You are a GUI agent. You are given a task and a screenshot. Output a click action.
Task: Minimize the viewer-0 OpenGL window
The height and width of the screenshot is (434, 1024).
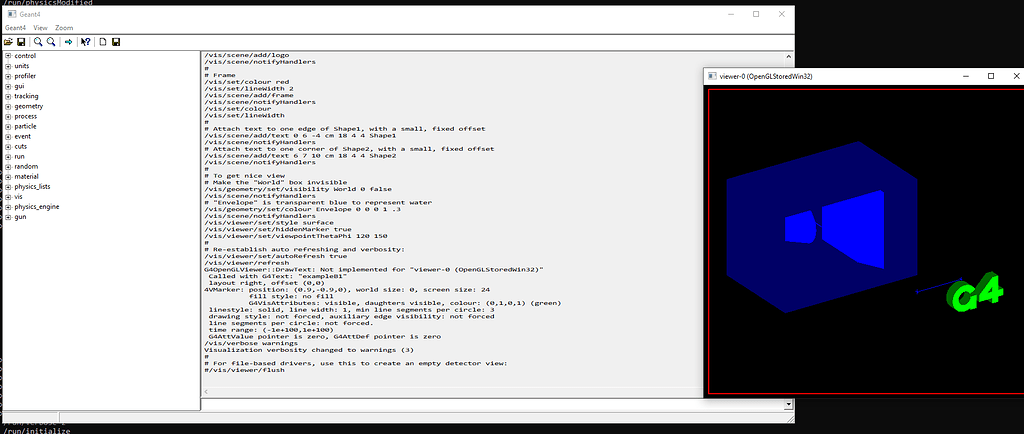[x=966, y=76]
